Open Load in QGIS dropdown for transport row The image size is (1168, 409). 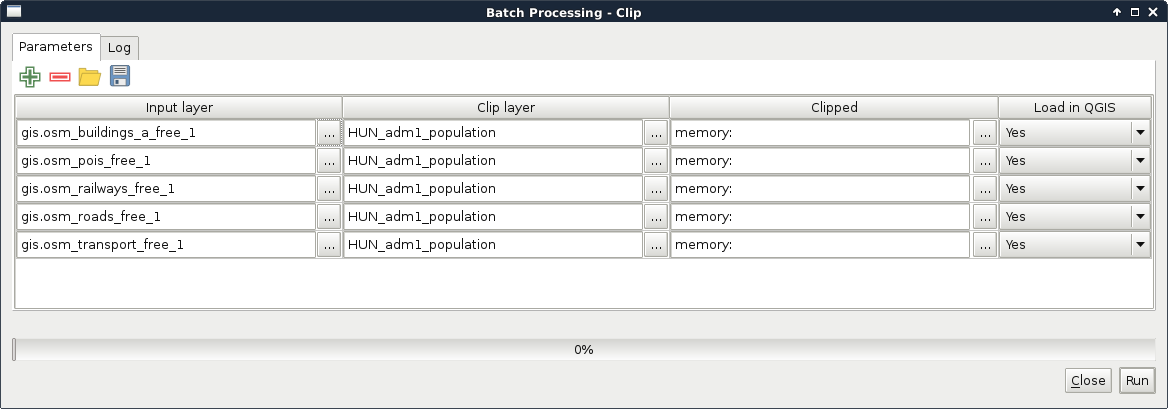[1140, 245]
